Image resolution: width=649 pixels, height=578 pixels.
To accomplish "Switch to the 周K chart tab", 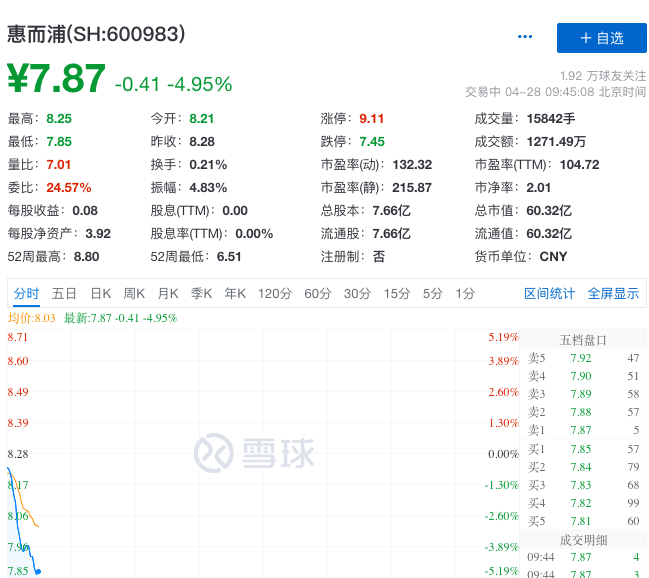I will click(134, 294).
